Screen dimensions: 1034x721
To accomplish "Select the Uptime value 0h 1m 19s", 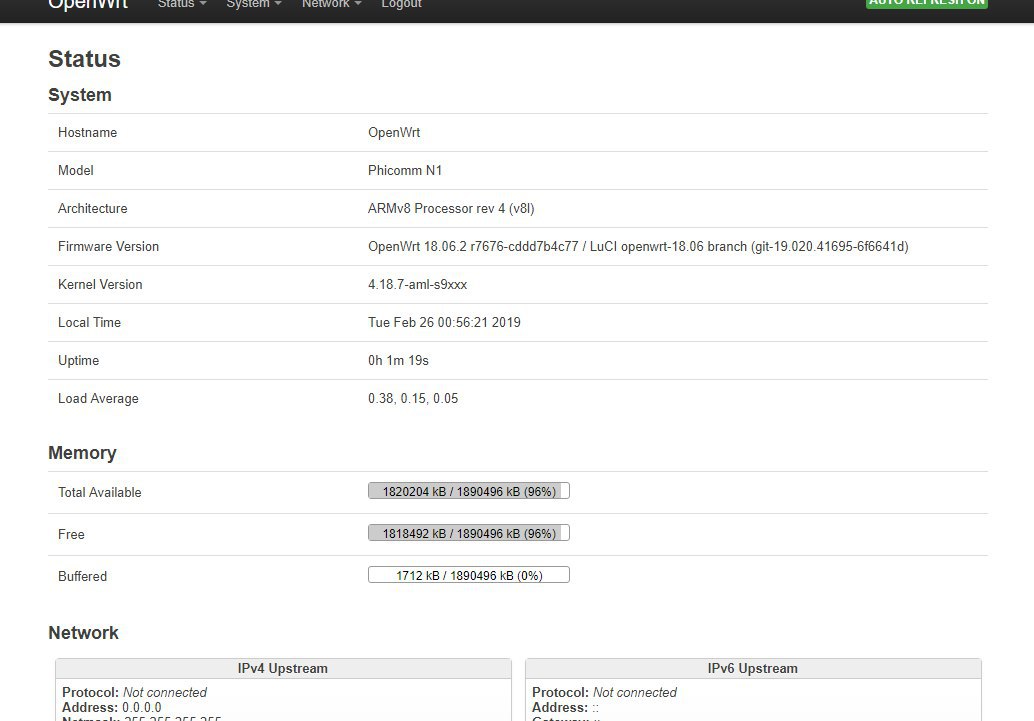I will click(398, 360).
